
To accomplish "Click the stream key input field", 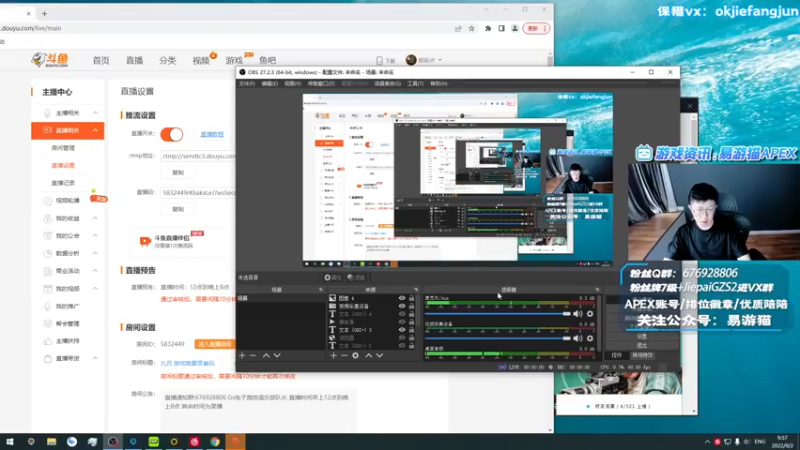I will coord(198,193).
